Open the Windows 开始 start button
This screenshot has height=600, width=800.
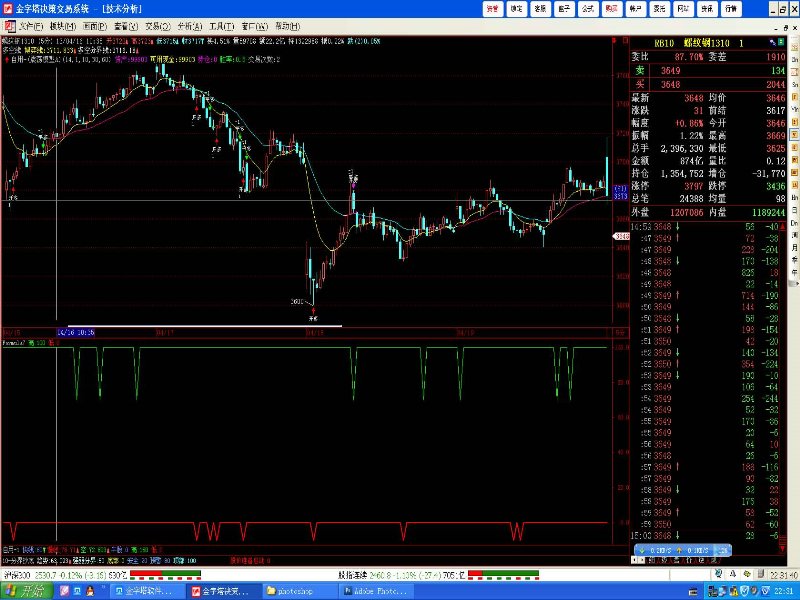[x=23, y=591]
